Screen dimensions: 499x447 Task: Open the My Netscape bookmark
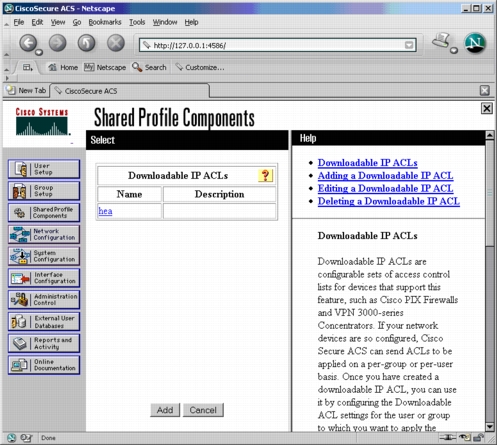(x=105, y=68)
